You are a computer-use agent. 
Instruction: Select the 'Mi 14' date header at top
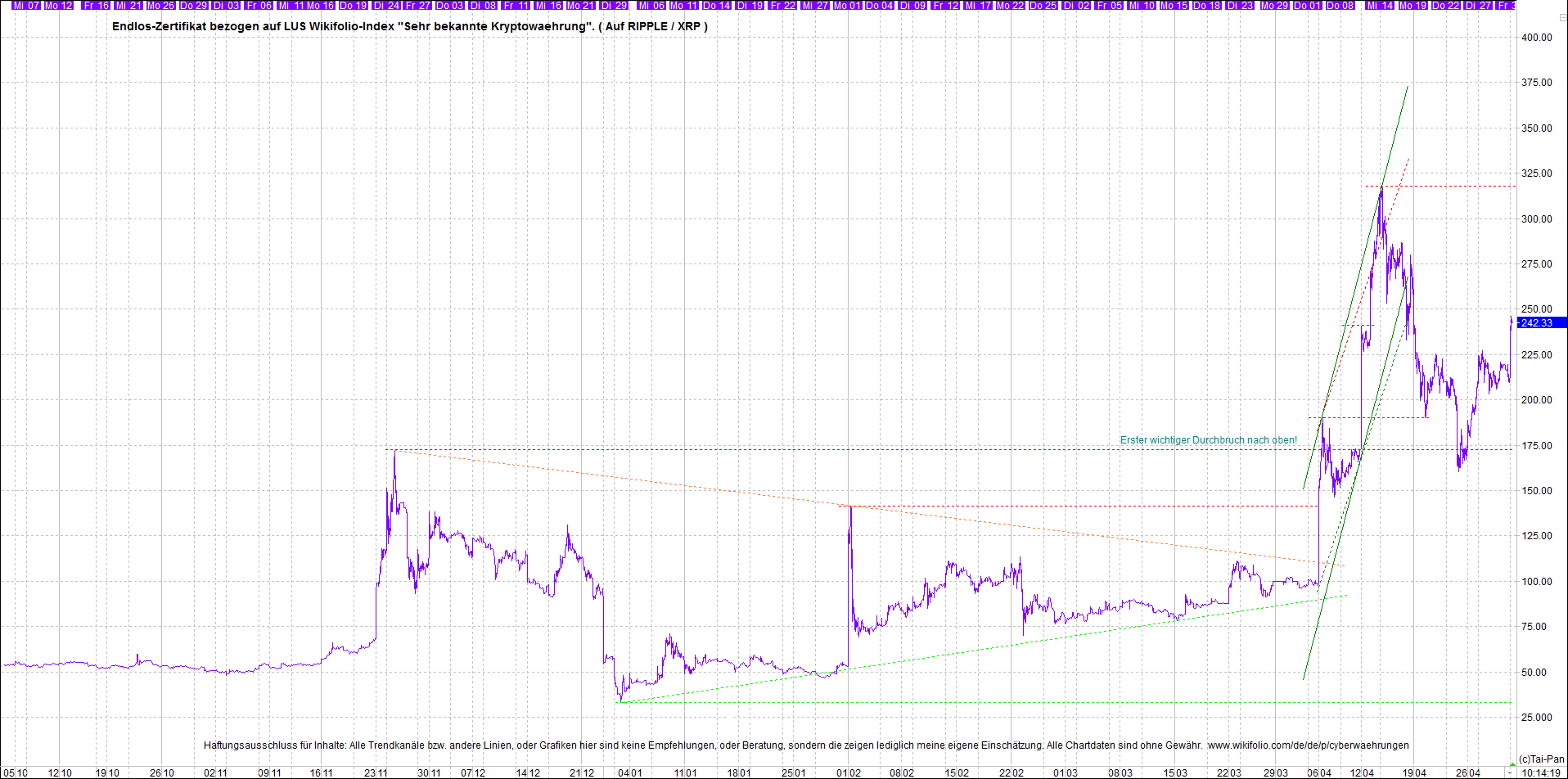(x=1380, y=6)
